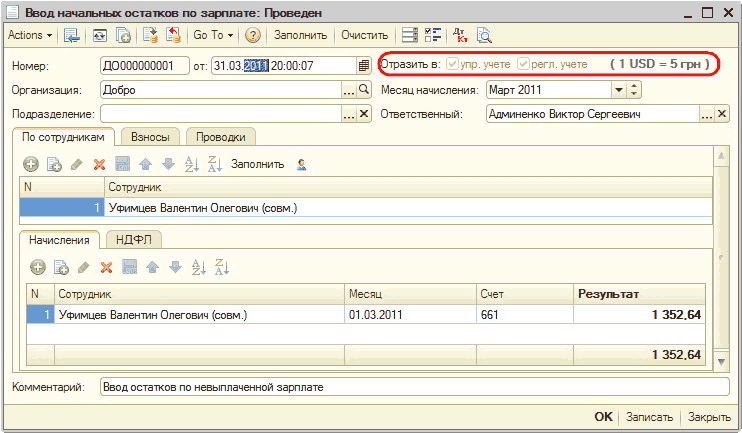Screen dimensions: 742x433
Task: Click the Месяц начисления spinner arrows
Action: pos(634,90)
